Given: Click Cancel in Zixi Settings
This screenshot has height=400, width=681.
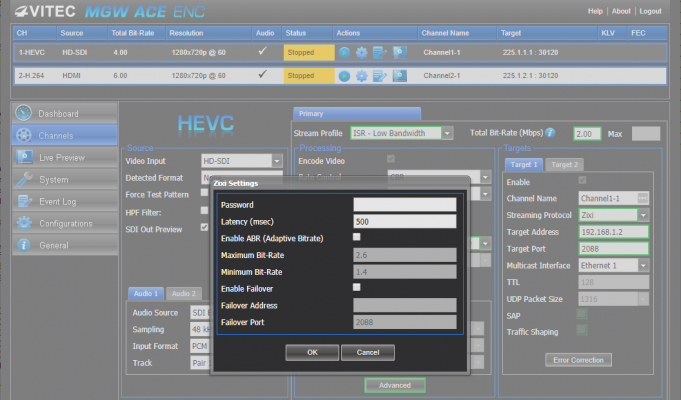Looking at the screenshot, I should (x=367, y=352).
